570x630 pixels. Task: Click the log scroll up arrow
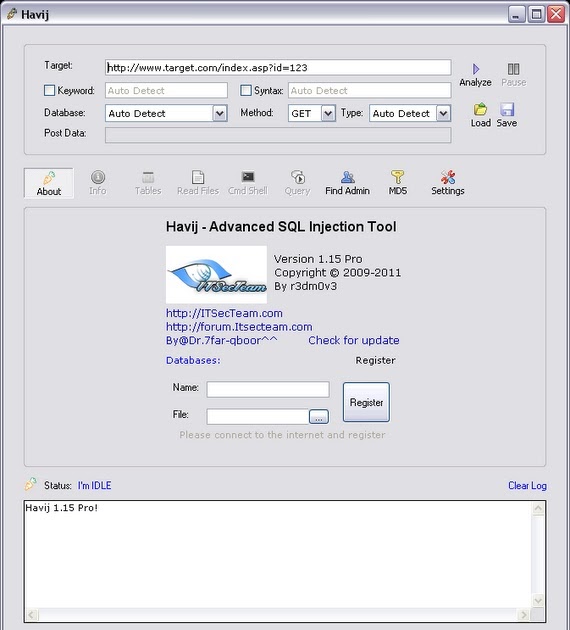tap(538, 509)
